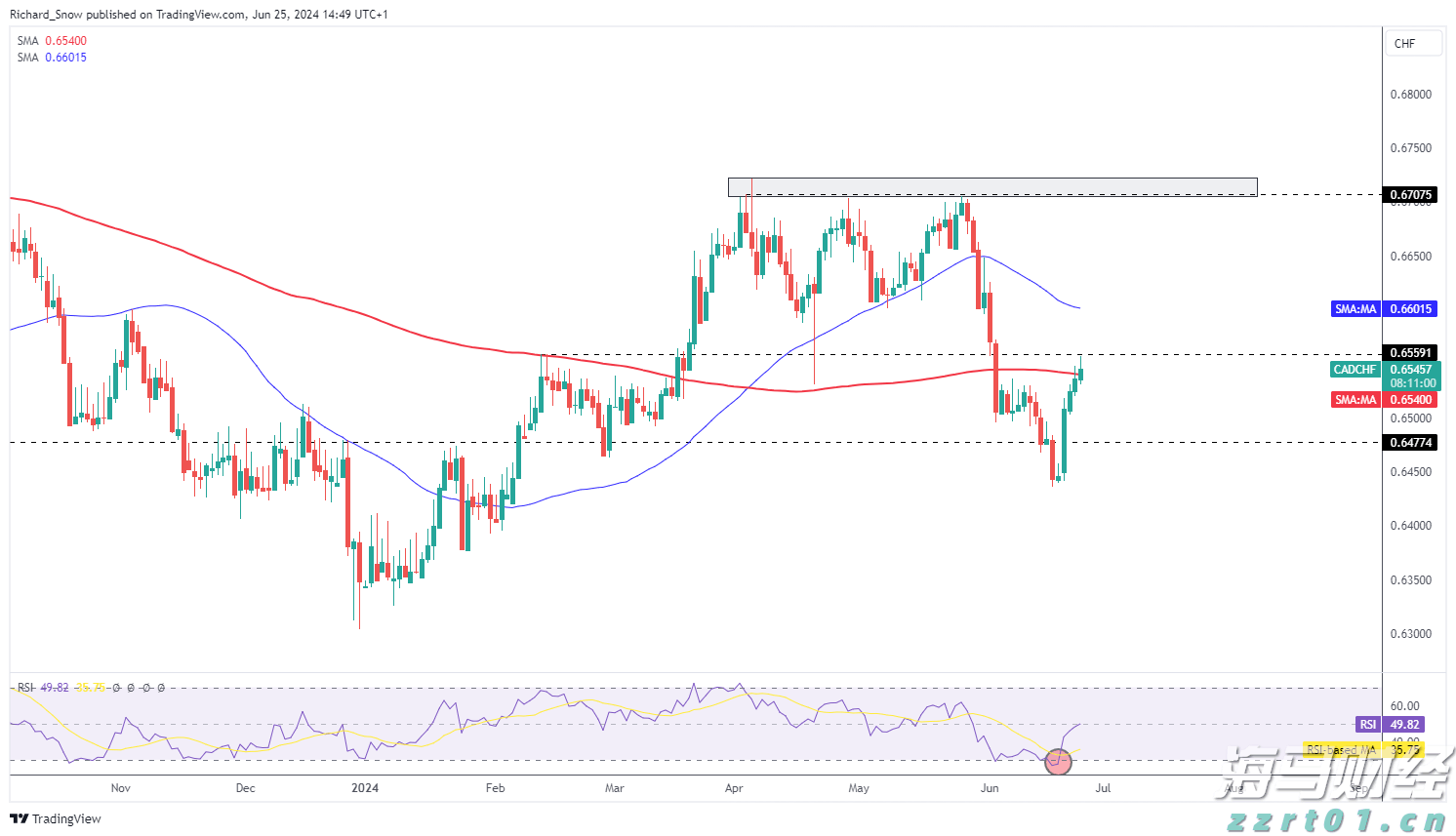Viewport: 1456px width, 836px height.
Task: Click the 60.00 RSI scale label
Action: (1405, 706)
